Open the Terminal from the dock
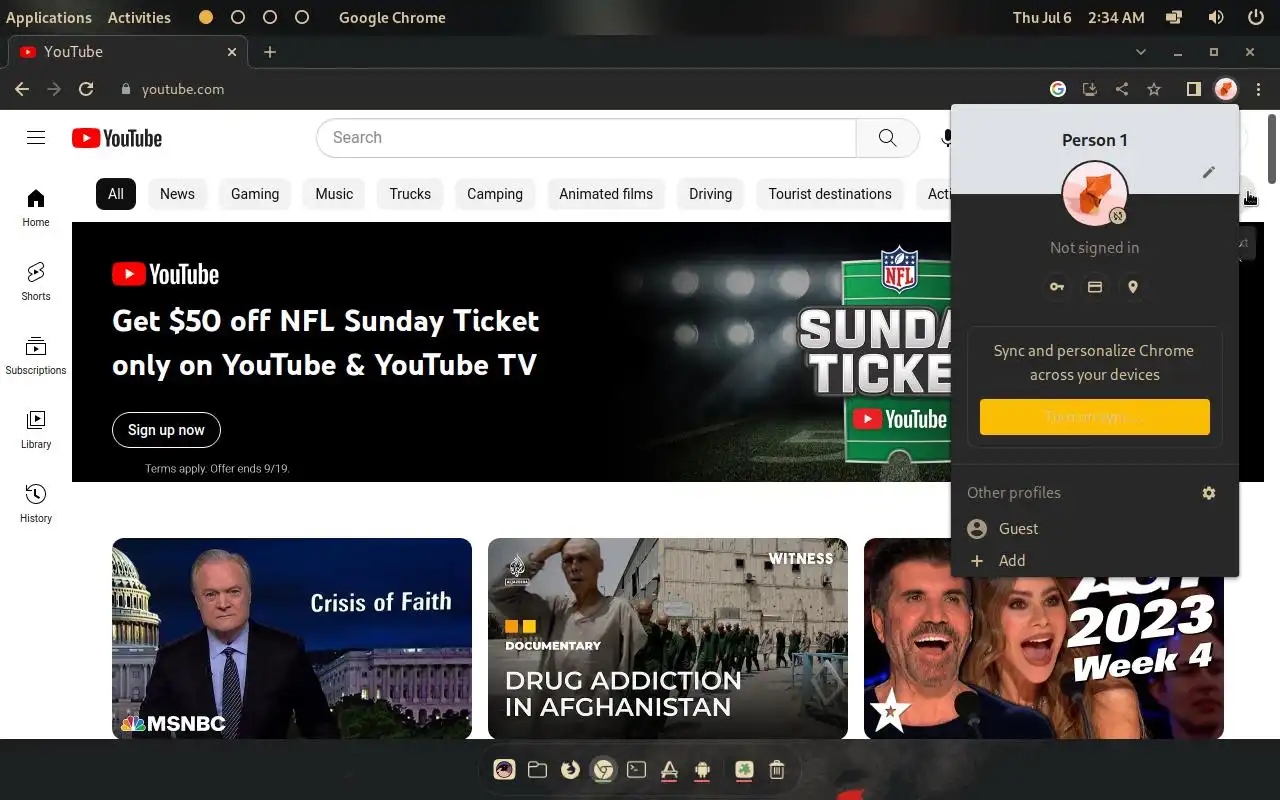 pos(636,769)
